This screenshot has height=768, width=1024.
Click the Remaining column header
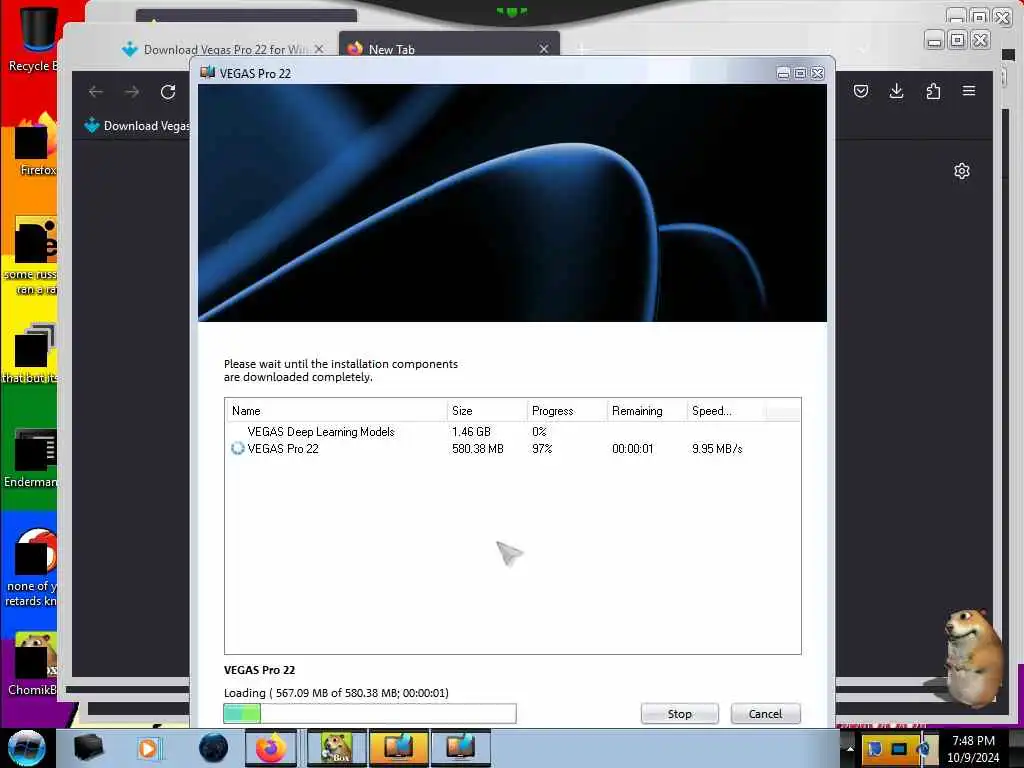647,411
